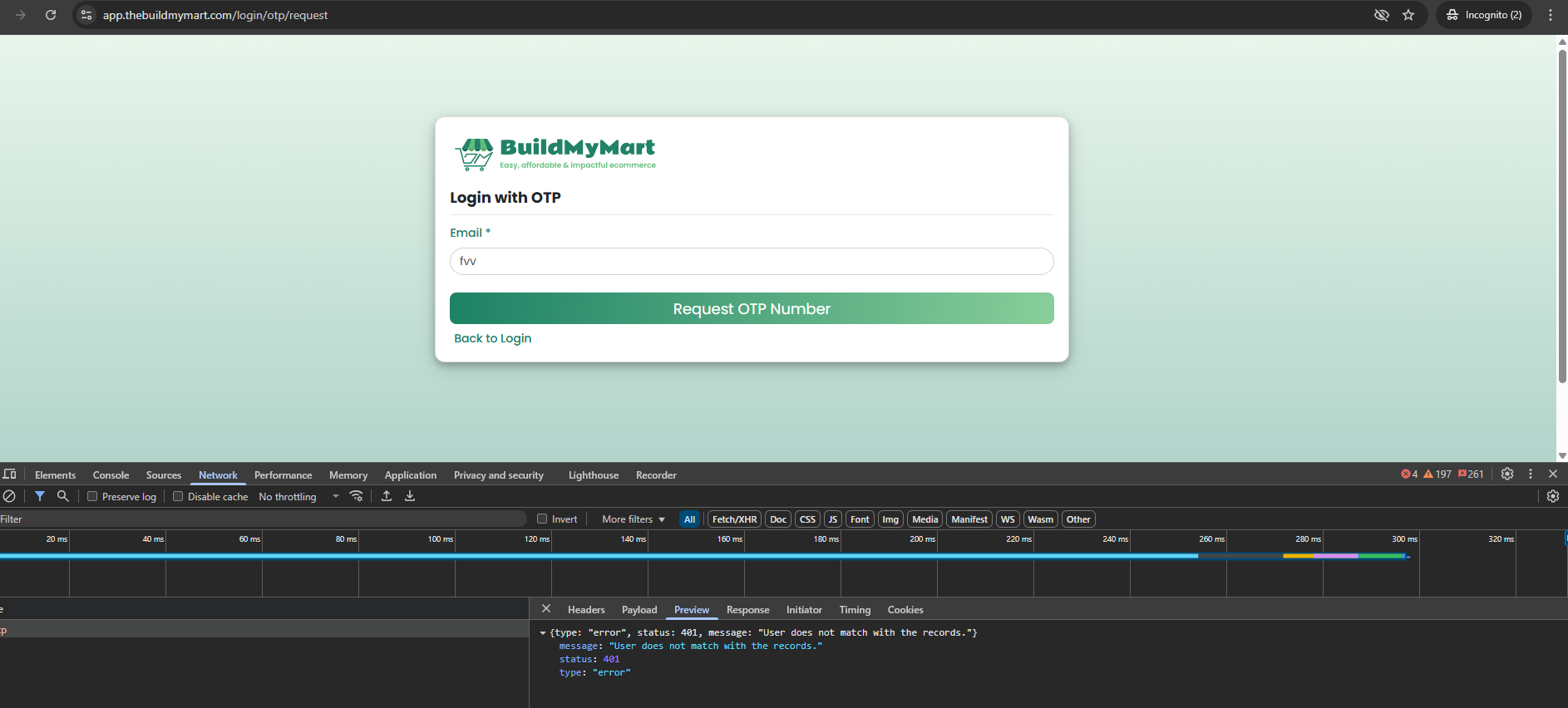View the request Payload tab

click(x=639, y=610)
